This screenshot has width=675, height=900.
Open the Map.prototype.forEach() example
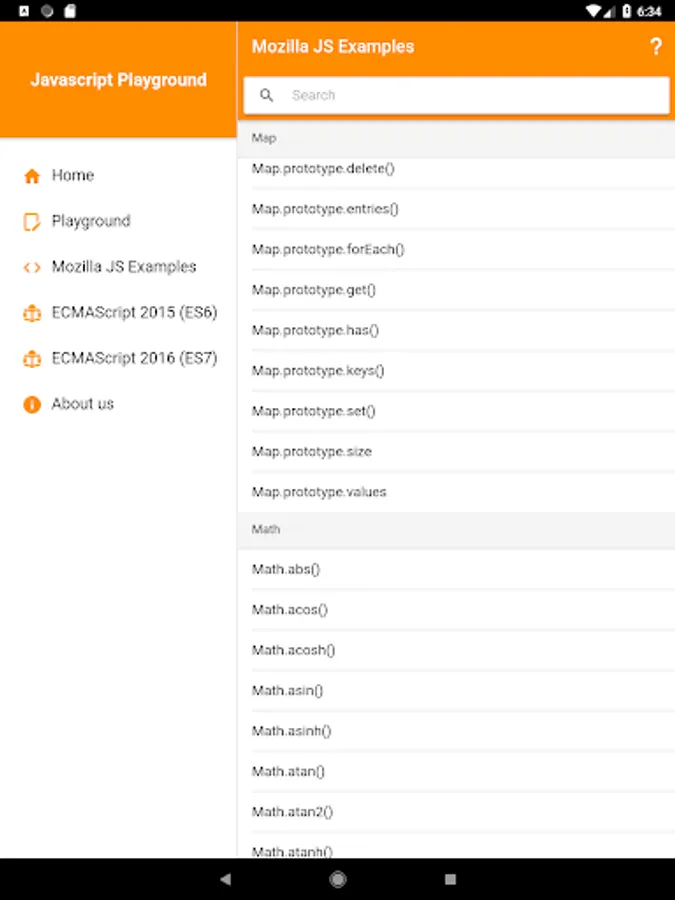456,250
